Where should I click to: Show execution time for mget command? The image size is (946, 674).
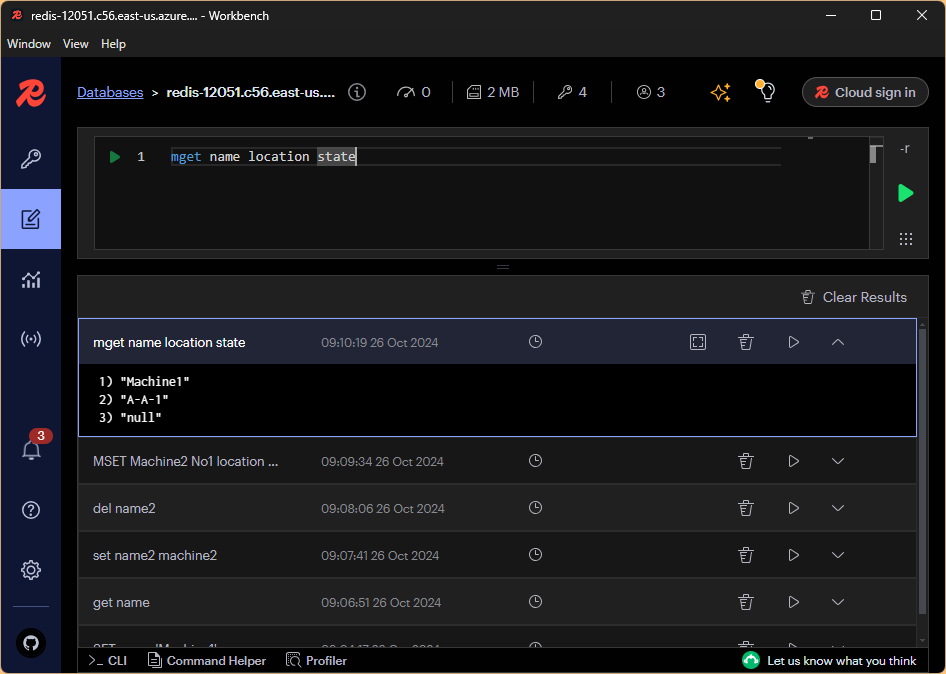535,342
